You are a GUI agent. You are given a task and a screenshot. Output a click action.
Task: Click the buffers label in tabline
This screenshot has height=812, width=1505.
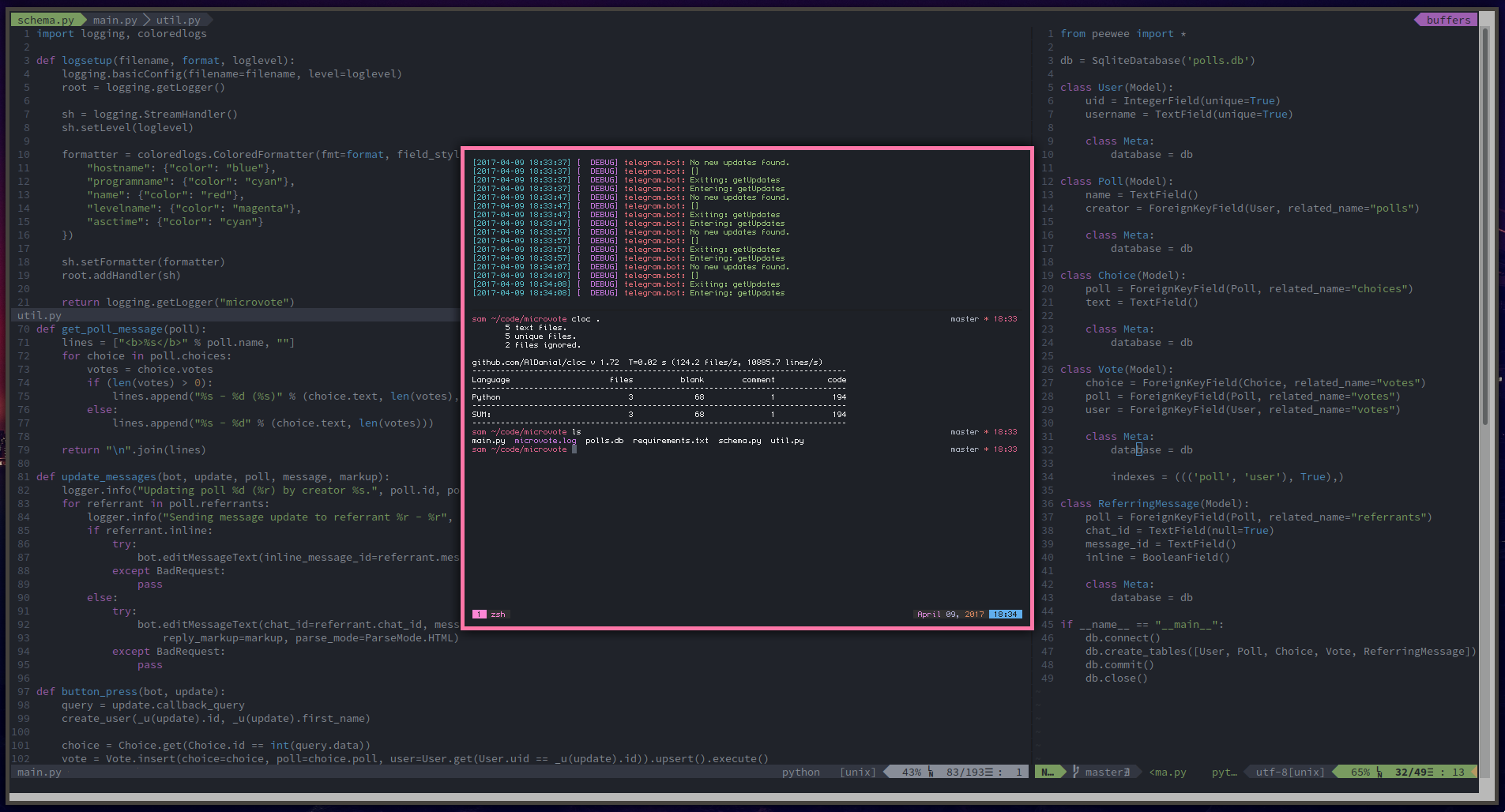[x=1447, y=20]
